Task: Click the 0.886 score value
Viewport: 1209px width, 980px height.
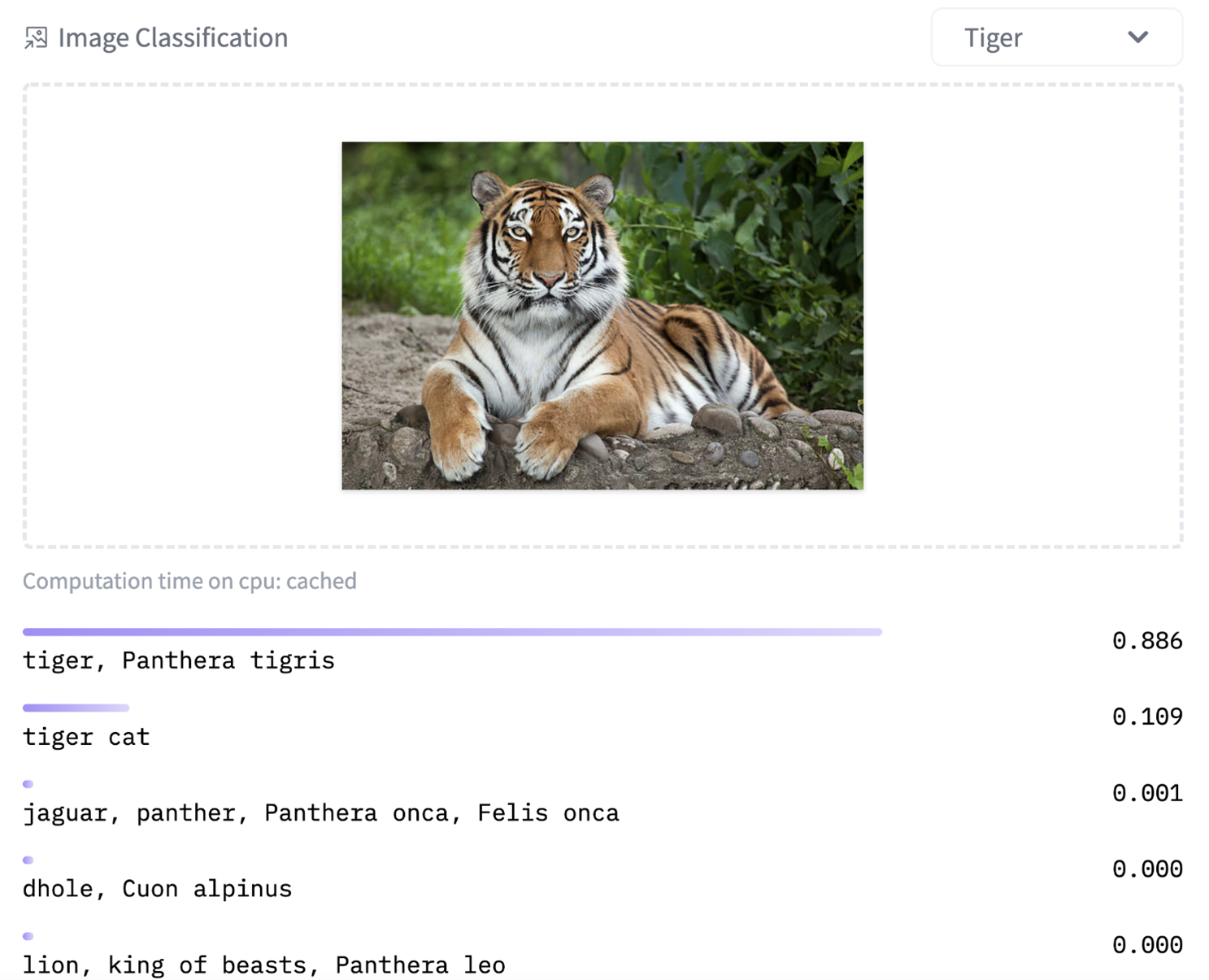Action: [x=1147, y=641]
